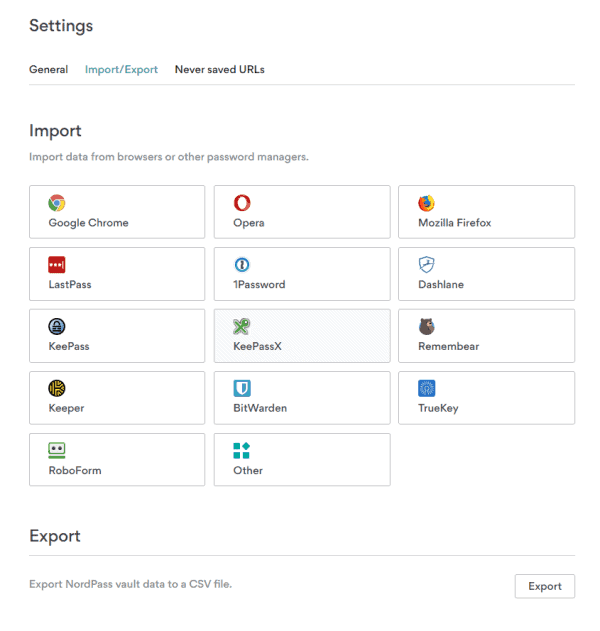Select the Remembear label text
The width and height of the screenshot is (600, 631).
[x=449, y=346]
